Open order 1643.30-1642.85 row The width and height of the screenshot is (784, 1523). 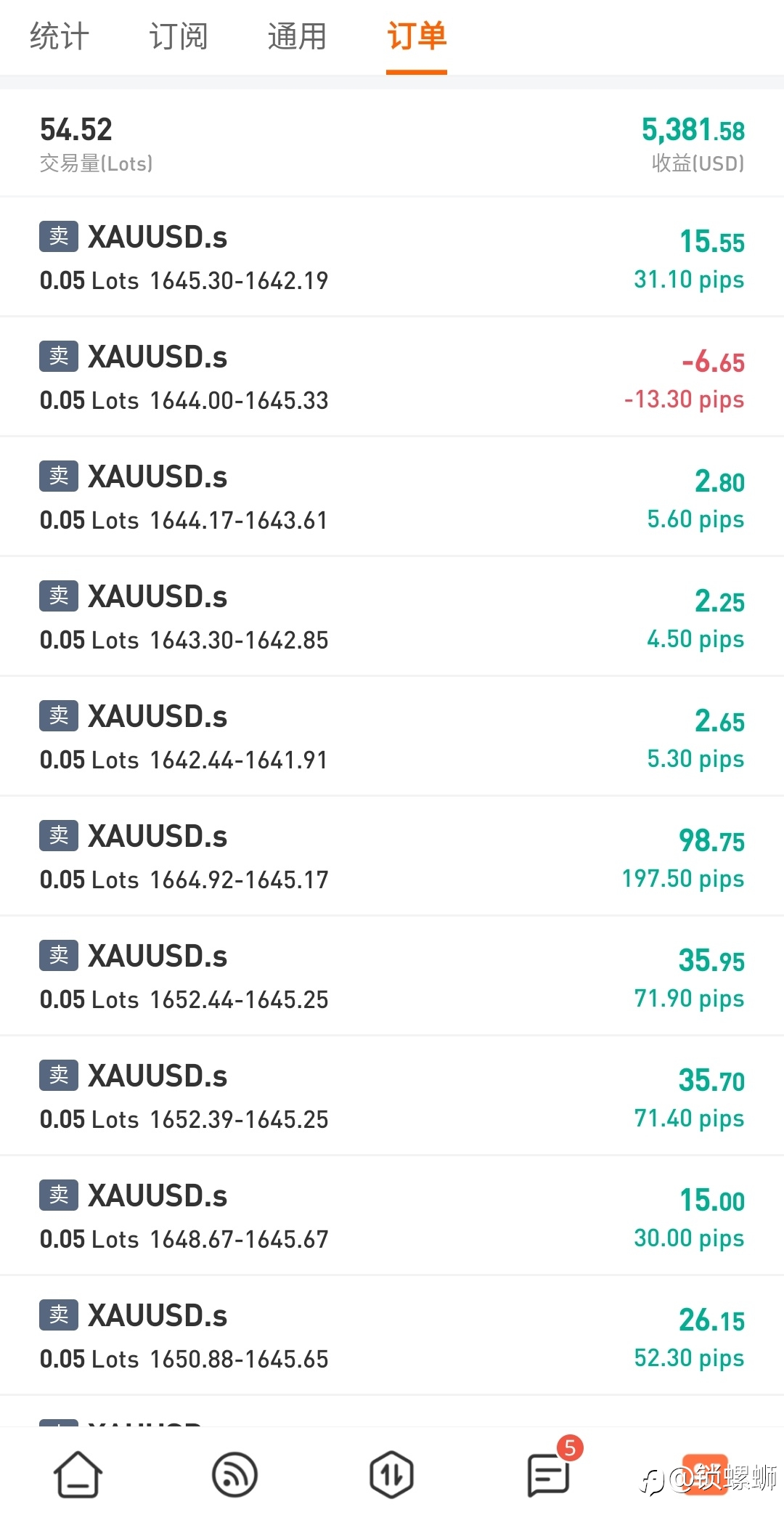click(392, 617)
